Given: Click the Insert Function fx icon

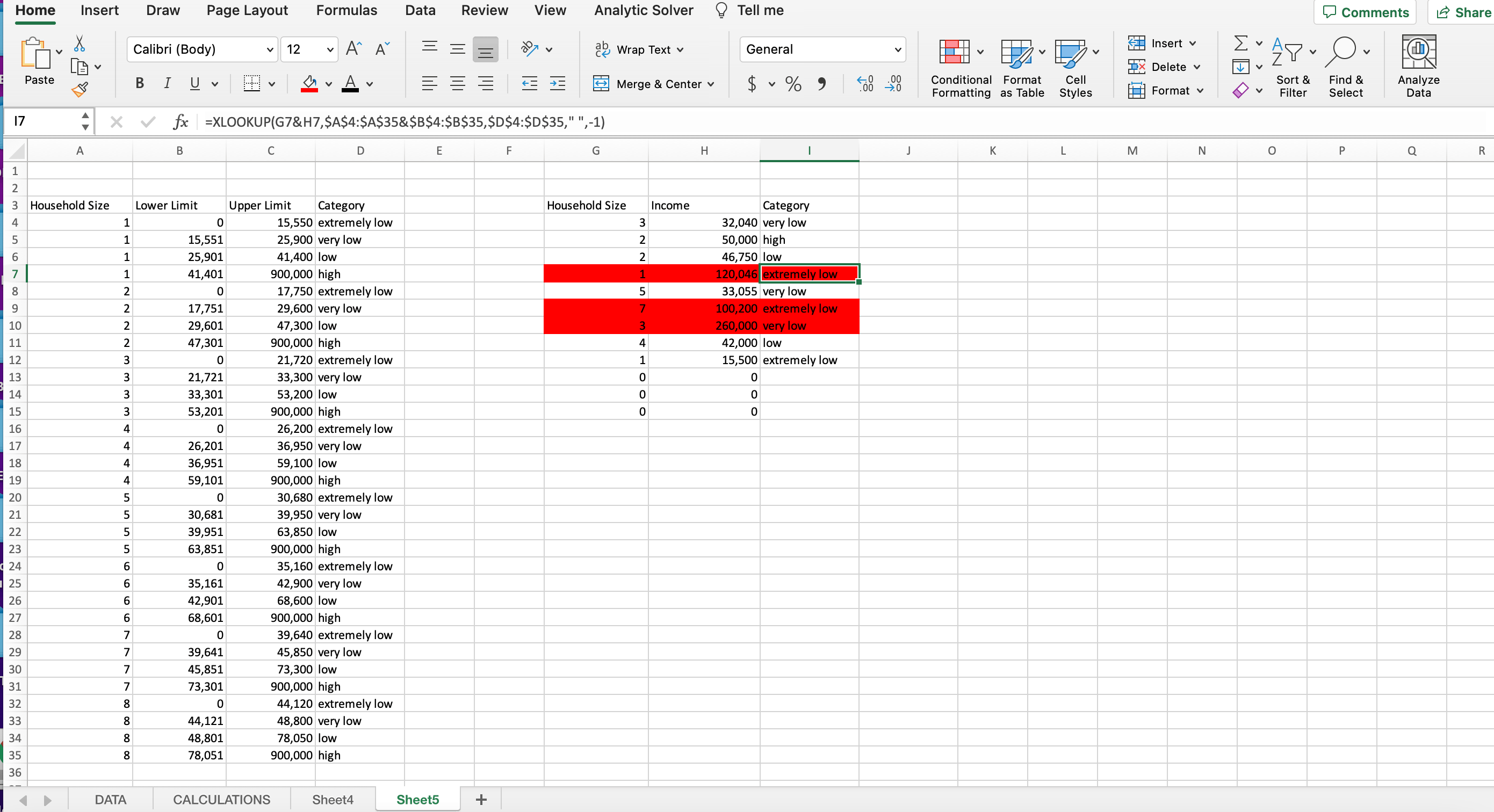Looking at the screenshot, I should pyautogui.click(x=181, y=122).
